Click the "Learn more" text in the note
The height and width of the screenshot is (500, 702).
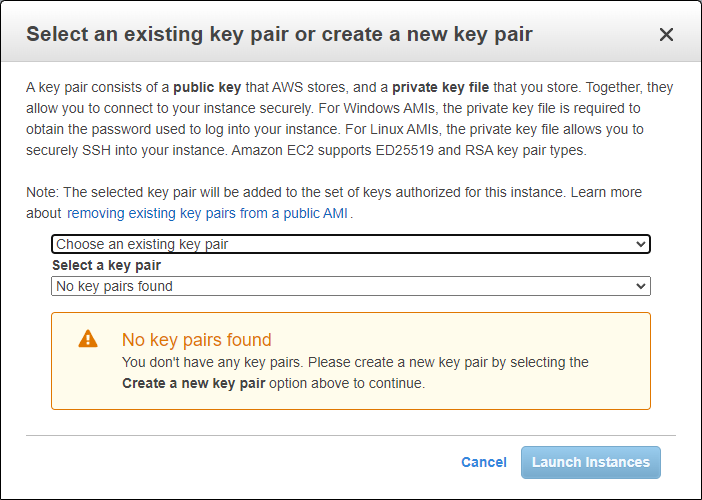[606, 192]
